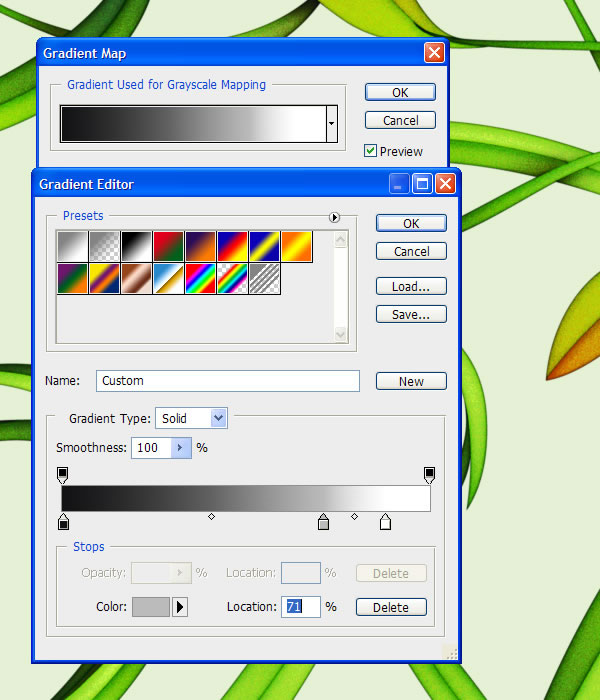
Task: Delete the selected color stop
Action: [391, 607]
